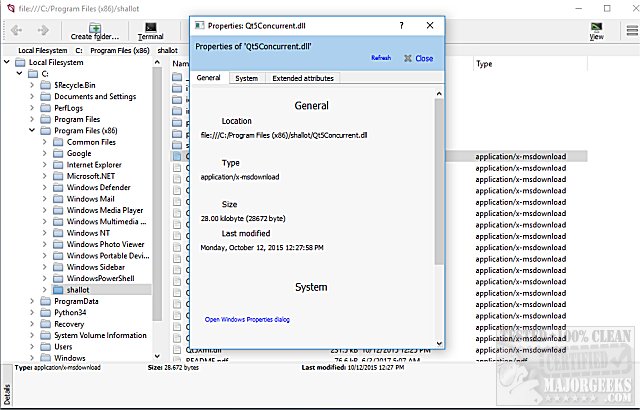640x410 pixels.
Task: Select the shallot folder in tree
Action: click(78, 290)
